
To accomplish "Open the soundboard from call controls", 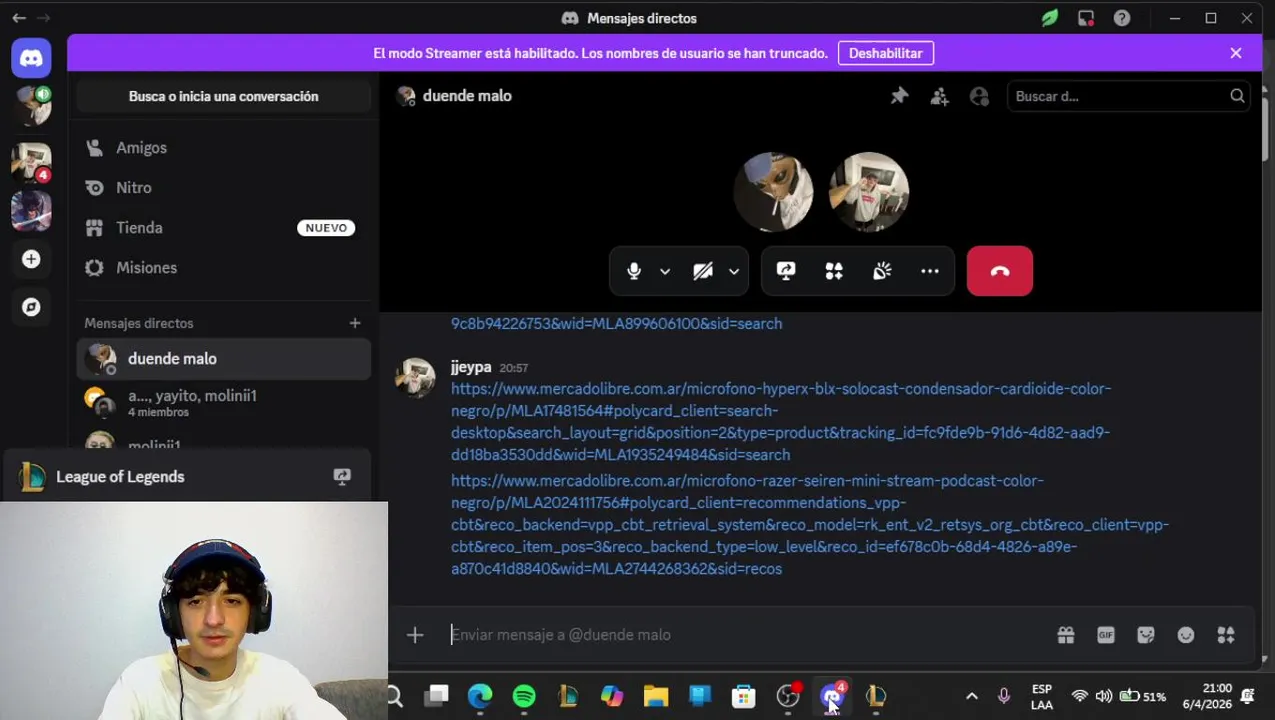I will point(882,271).
